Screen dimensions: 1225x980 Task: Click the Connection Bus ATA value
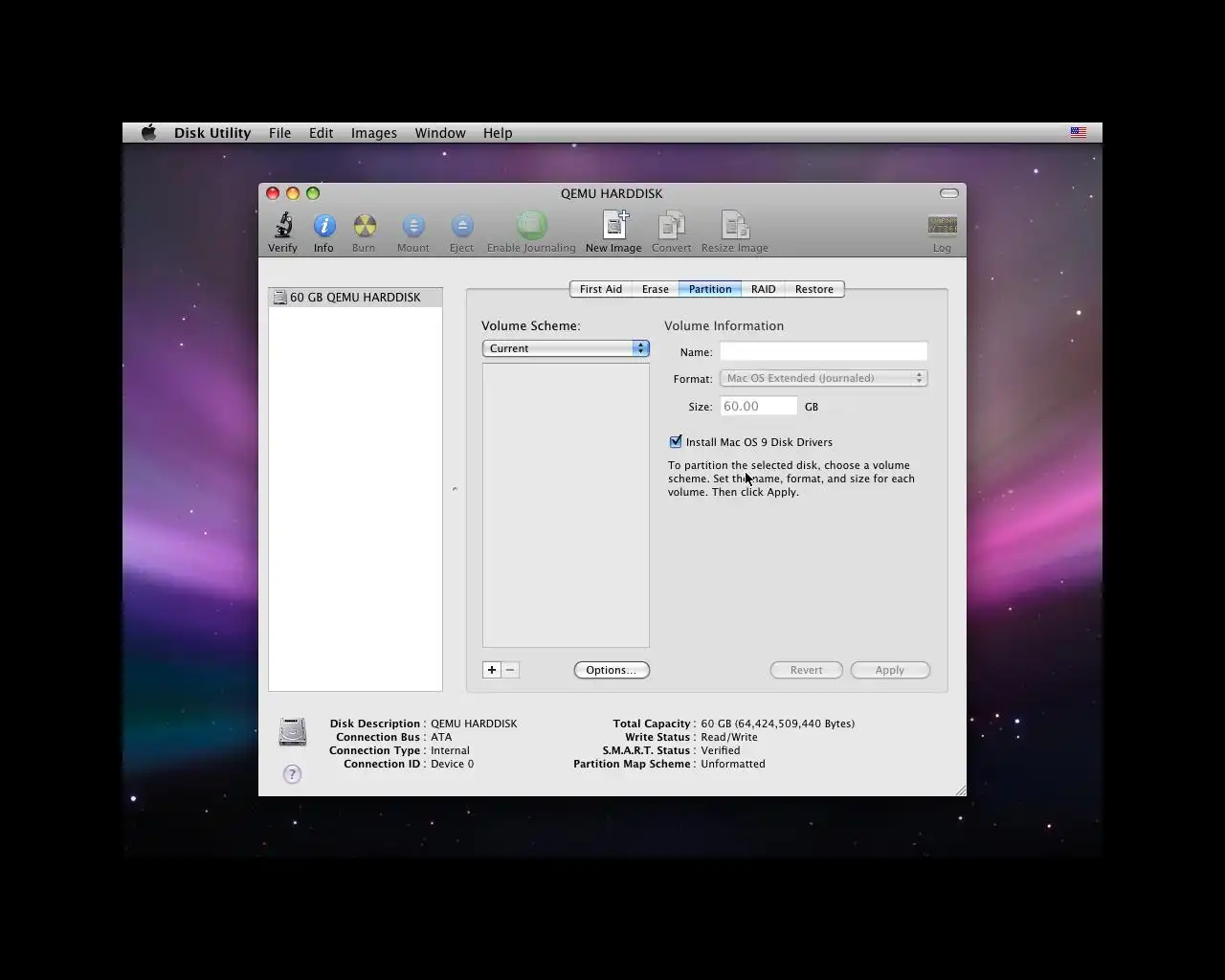[x=441, y=737]
